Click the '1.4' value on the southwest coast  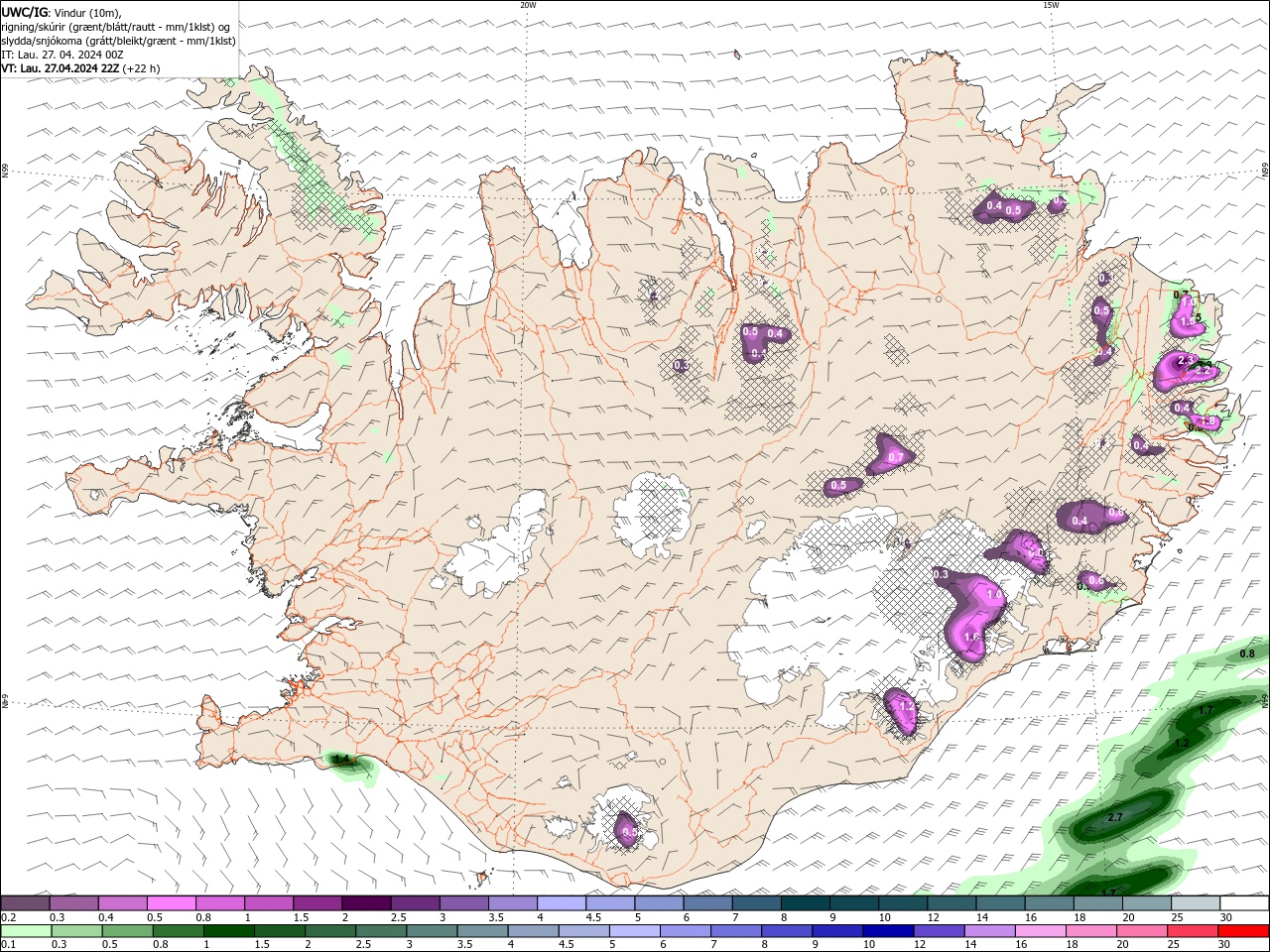341,760
